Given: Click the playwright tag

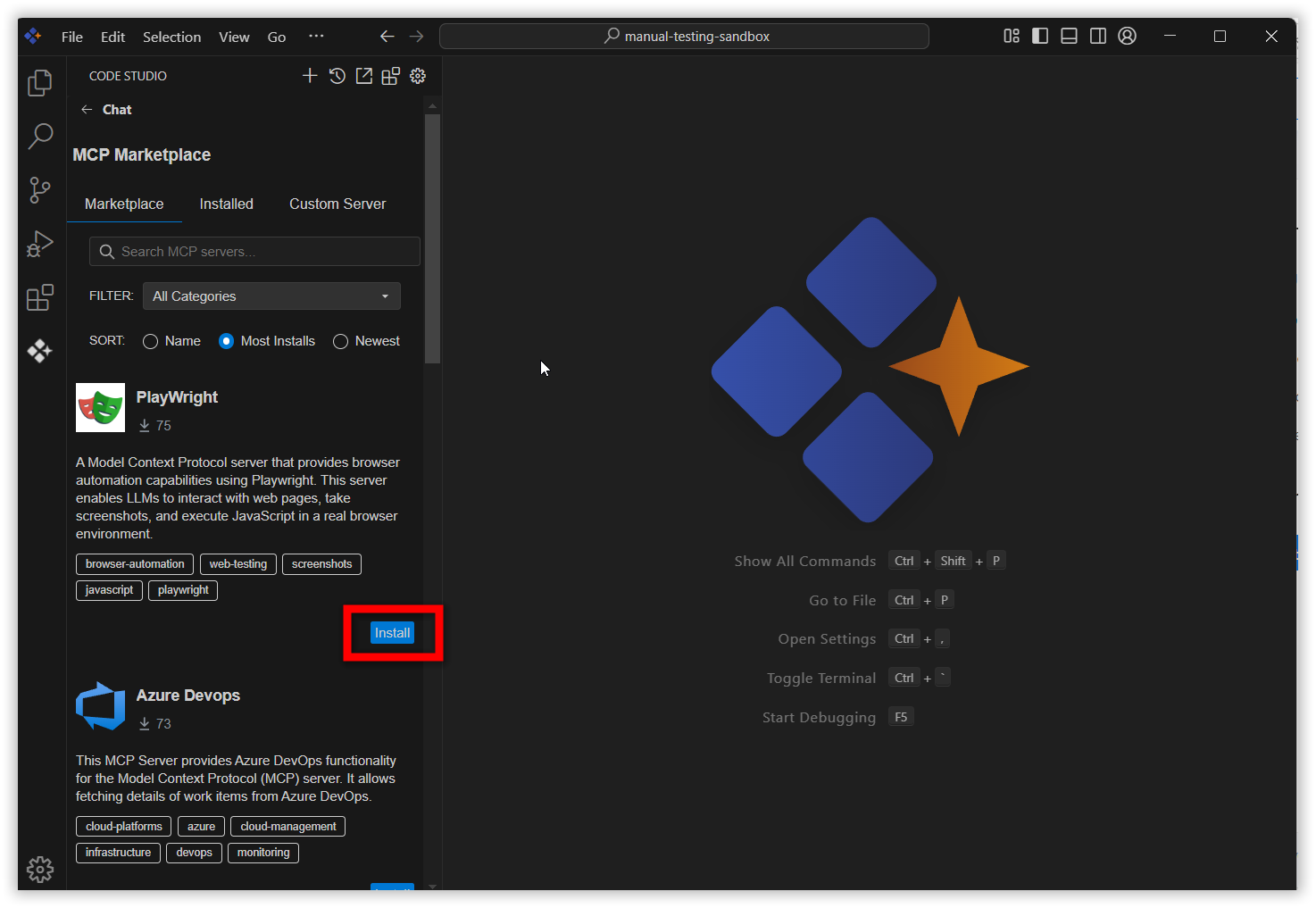Looking at the screenshot, I should click(183, 590).
